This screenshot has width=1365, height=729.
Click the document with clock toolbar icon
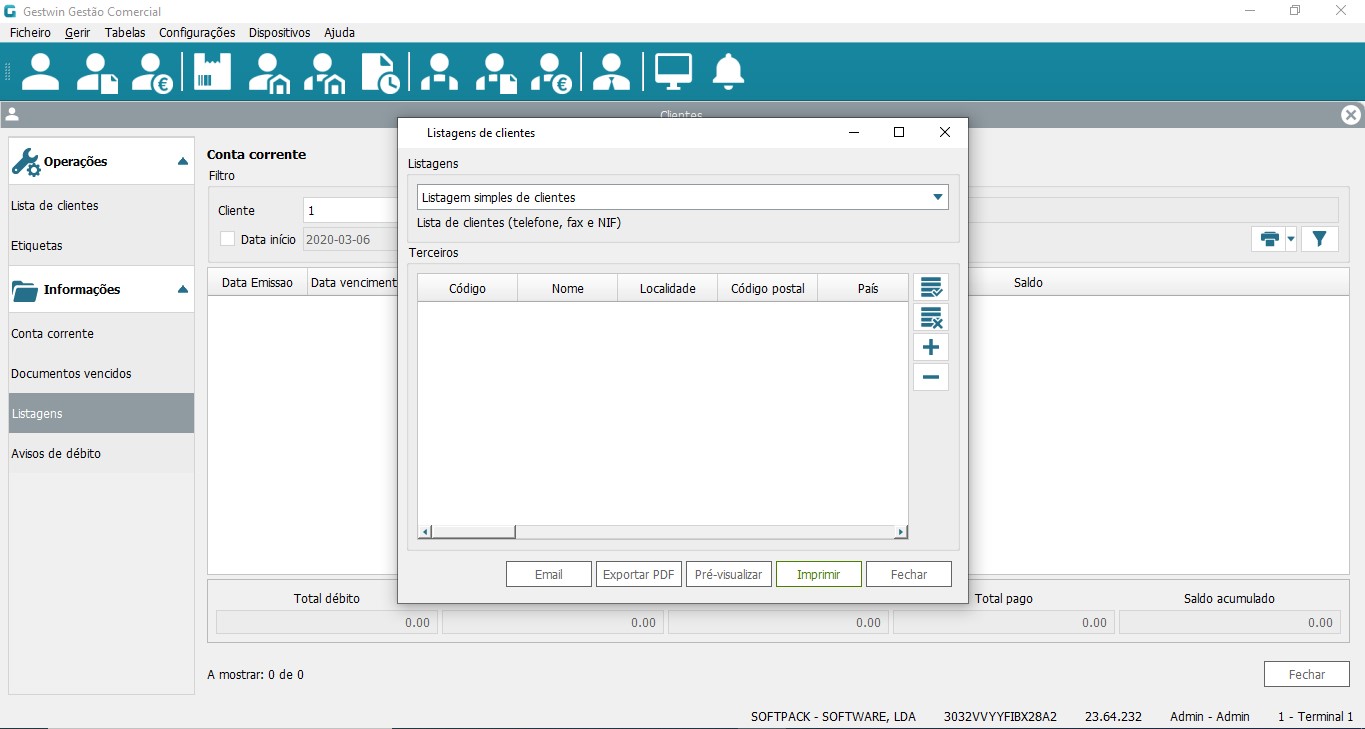point(381,72)
